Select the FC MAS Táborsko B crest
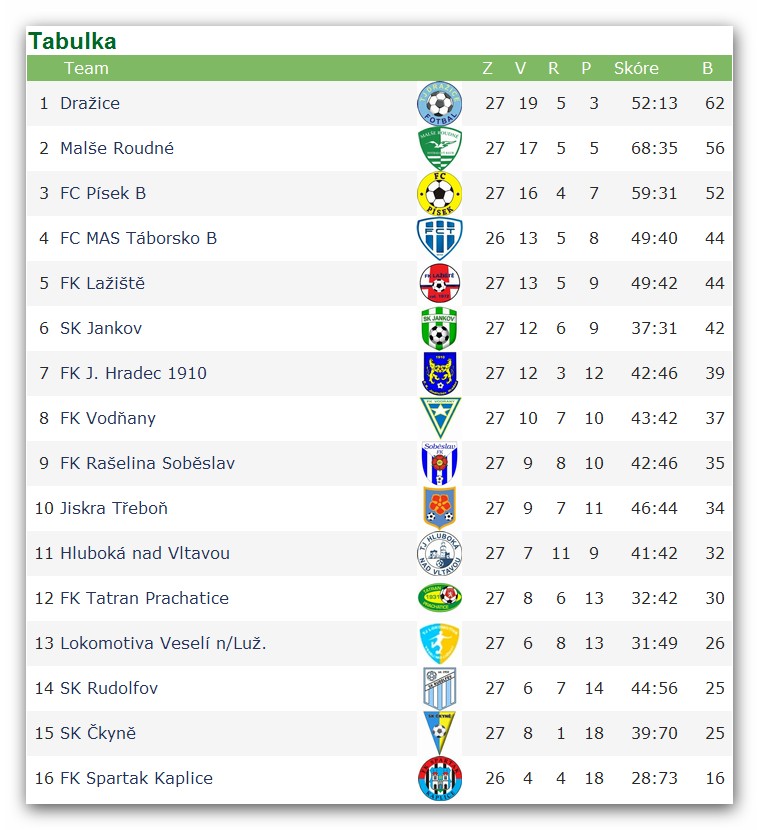 (x=439, y=239)
